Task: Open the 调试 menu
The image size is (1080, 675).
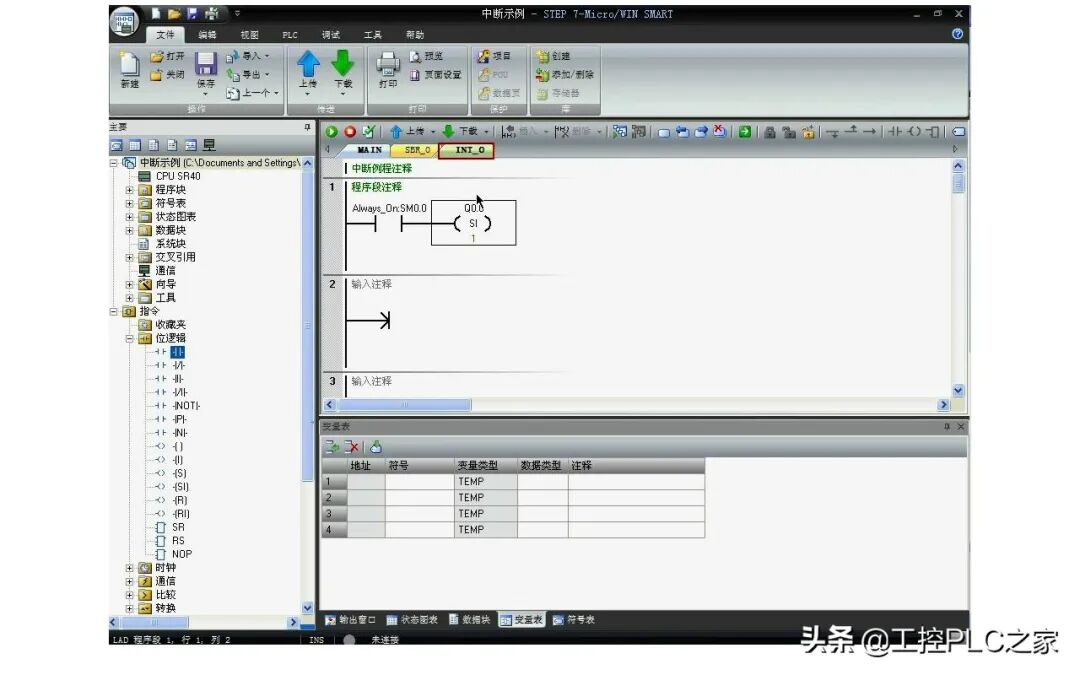Action: [x=331, y=34]
